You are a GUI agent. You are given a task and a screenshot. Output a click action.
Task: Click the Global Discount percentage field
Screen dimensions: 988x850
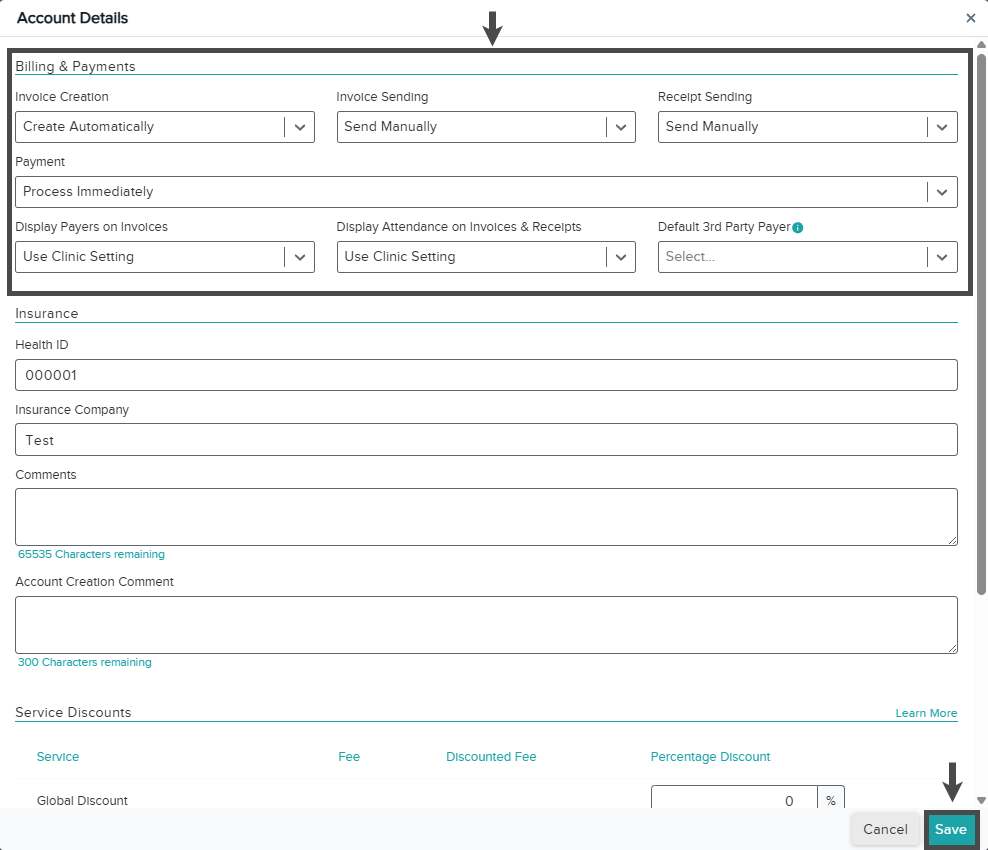click(x=734, y=798)
